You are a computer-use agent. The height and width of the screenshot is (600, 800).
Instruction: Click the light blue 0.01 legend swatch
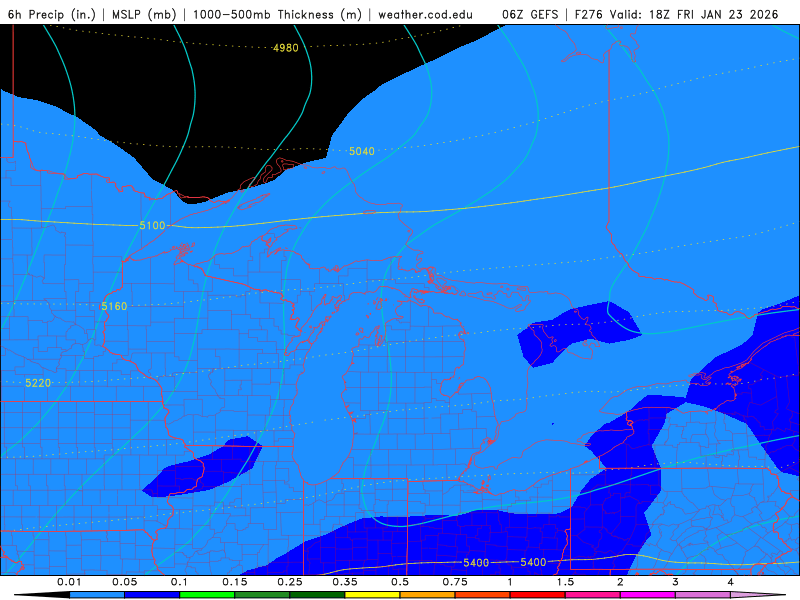tap(97, 595)
